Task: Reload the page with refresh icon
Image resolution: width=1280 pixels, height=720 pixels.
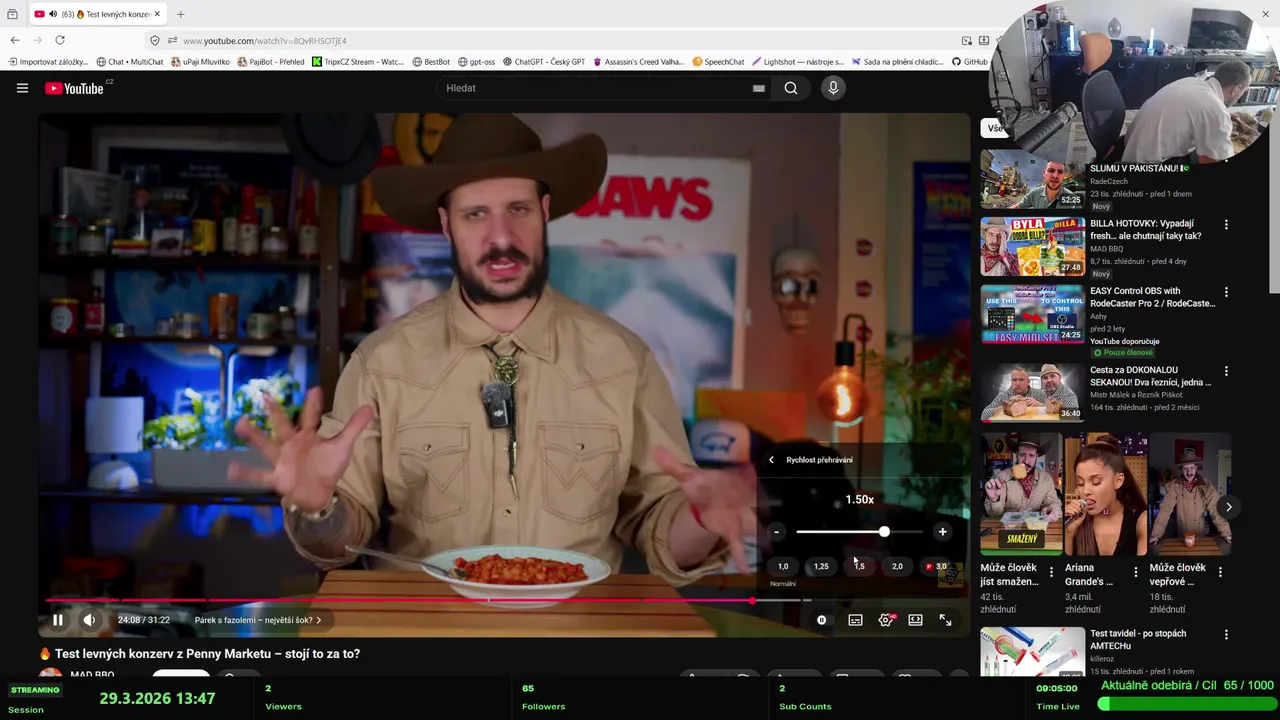Action: click(60, 40)
